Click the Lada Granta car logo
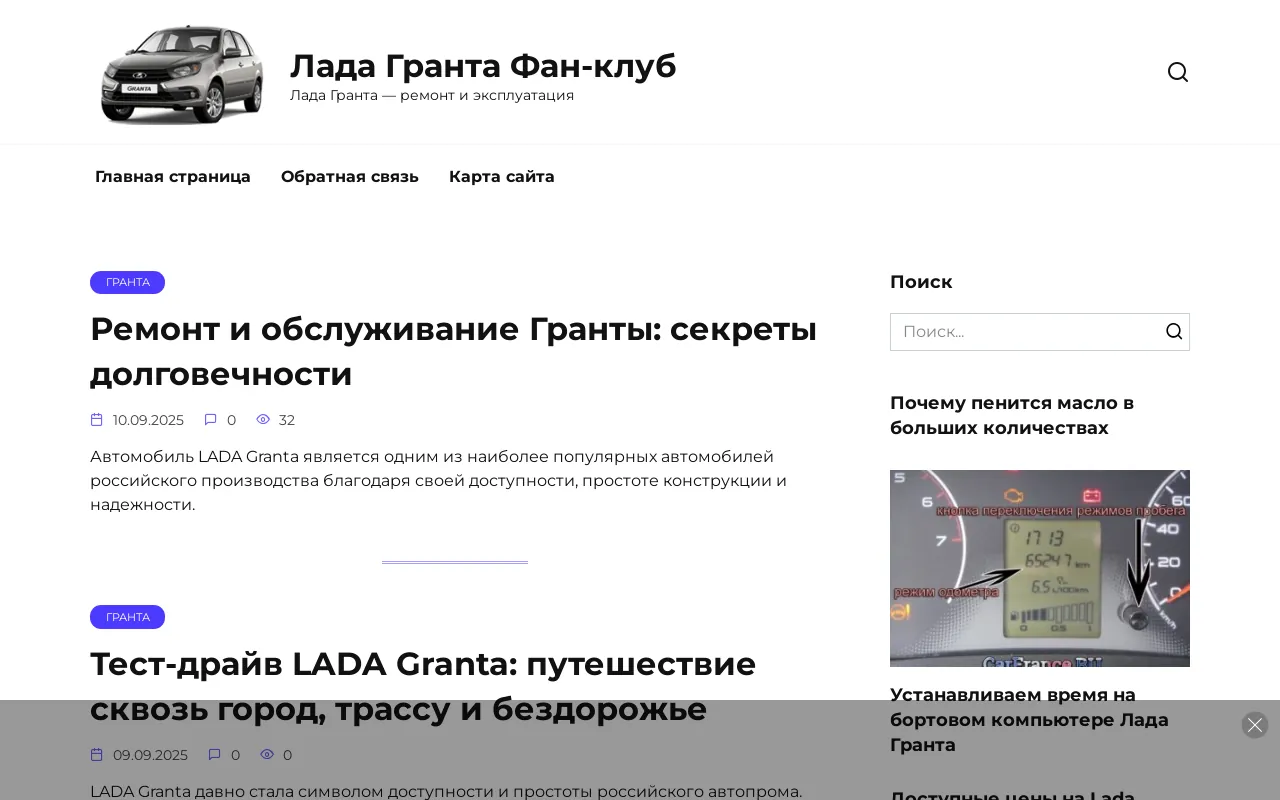Viewport: 1280px width, 800px height. click(x=182, y=73)
